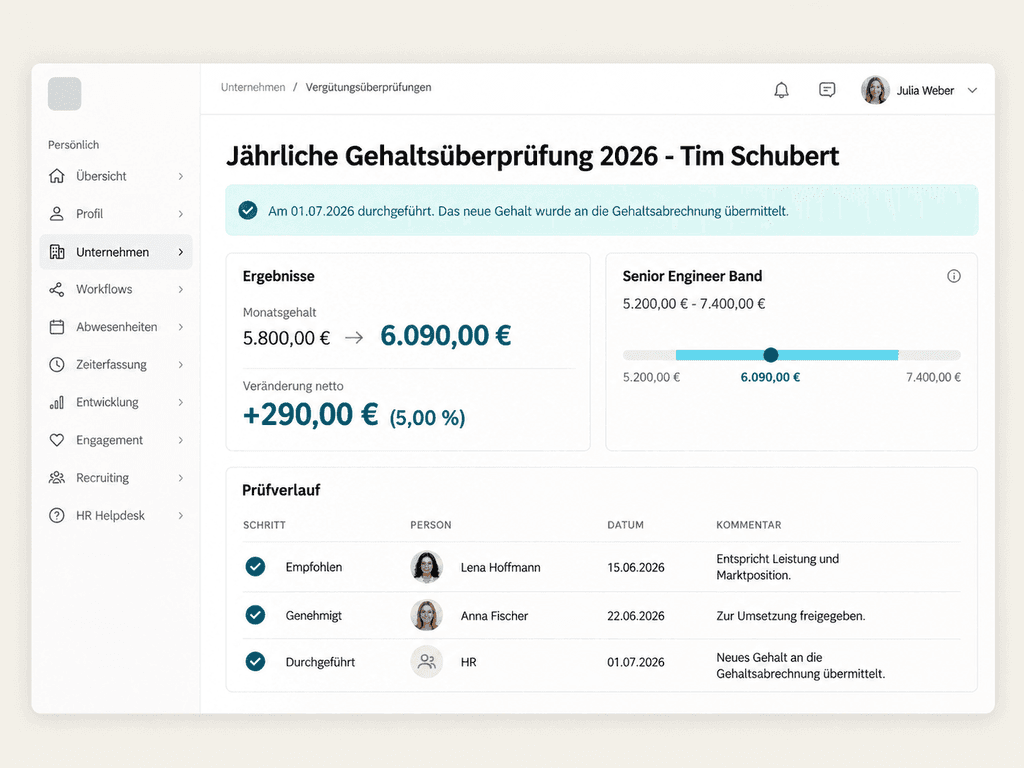This screenshot has width=1024, height=768.
Task: Click the salary band slider handle
Action: 771,355
